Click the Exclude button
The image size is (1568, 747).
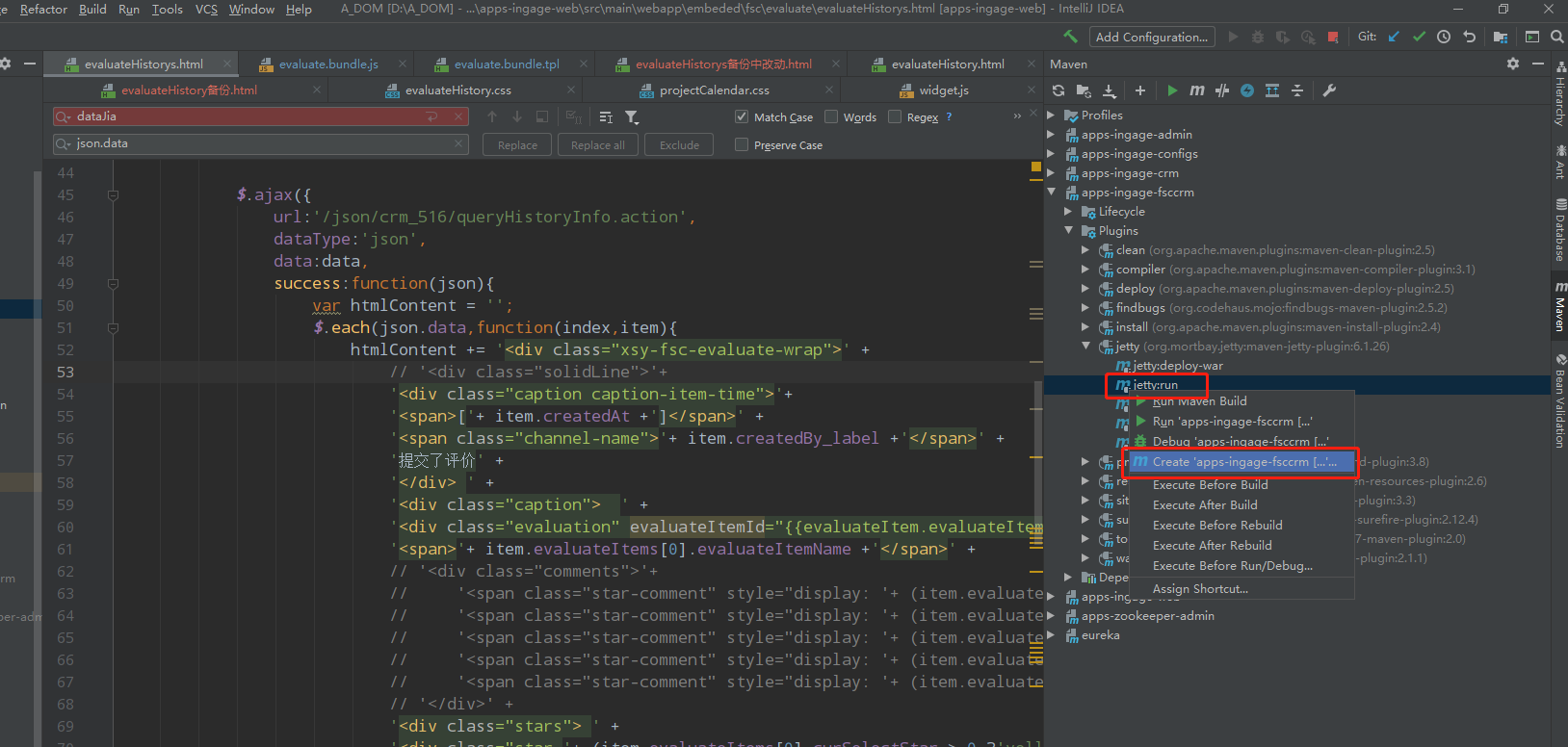(x=679, y=144)
